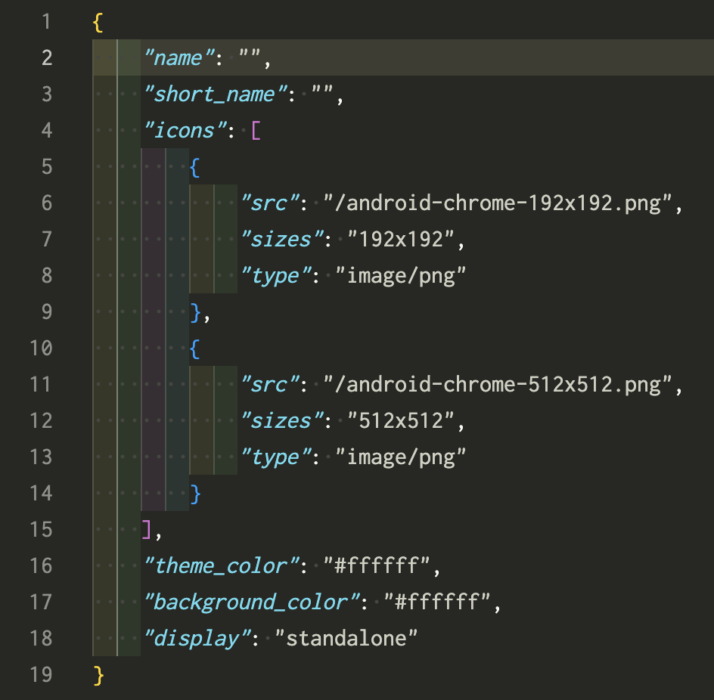Click the "192x192" sizes value
This screenshot has width=714, height=700.
401,240
